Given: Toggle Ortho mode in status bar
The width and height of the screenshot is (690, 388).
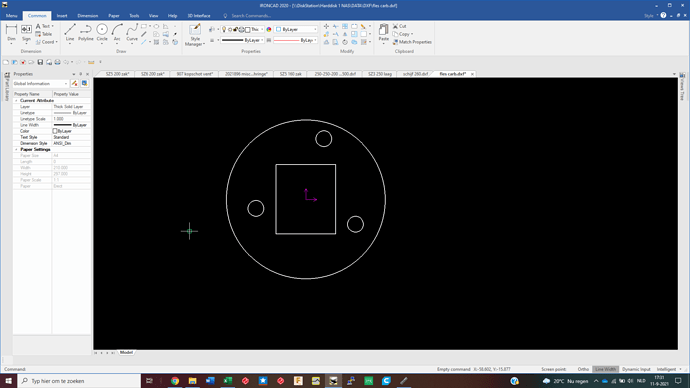Looking at the screenshot, I should coord(583,369).
